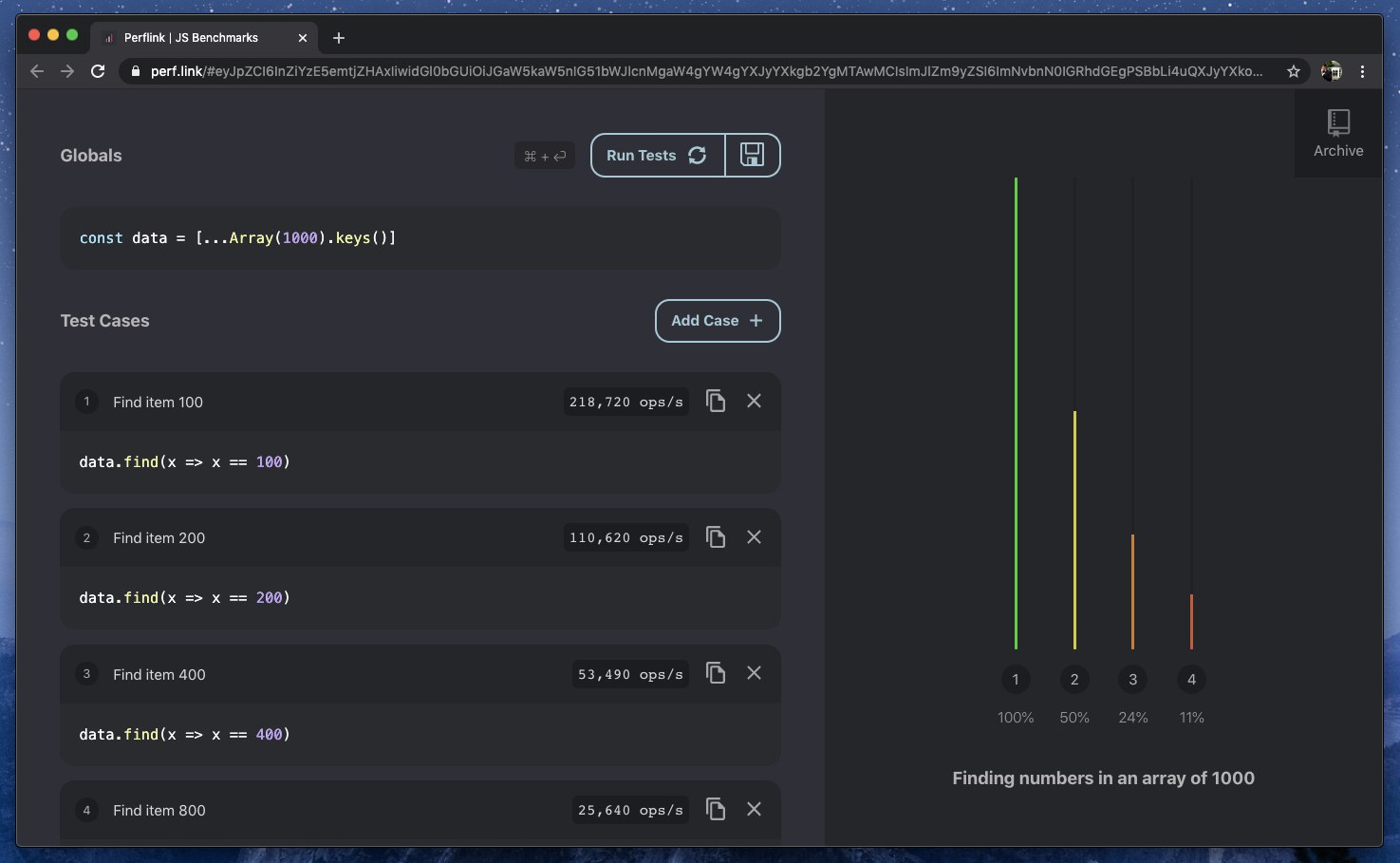Copy the Find item 100 test case
1400x863 pixels.
(x=716, y=402)
